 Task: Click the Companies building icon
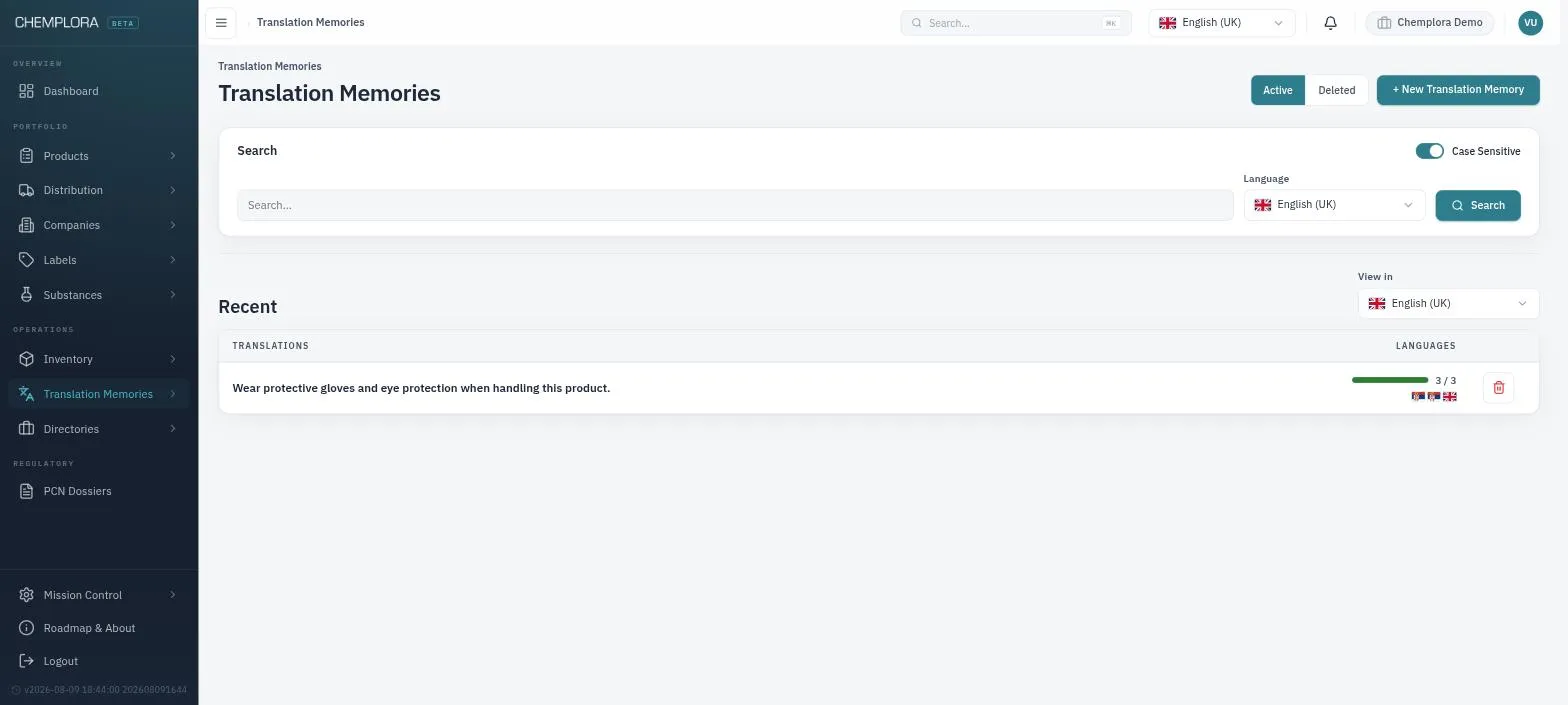click(27, 225)
